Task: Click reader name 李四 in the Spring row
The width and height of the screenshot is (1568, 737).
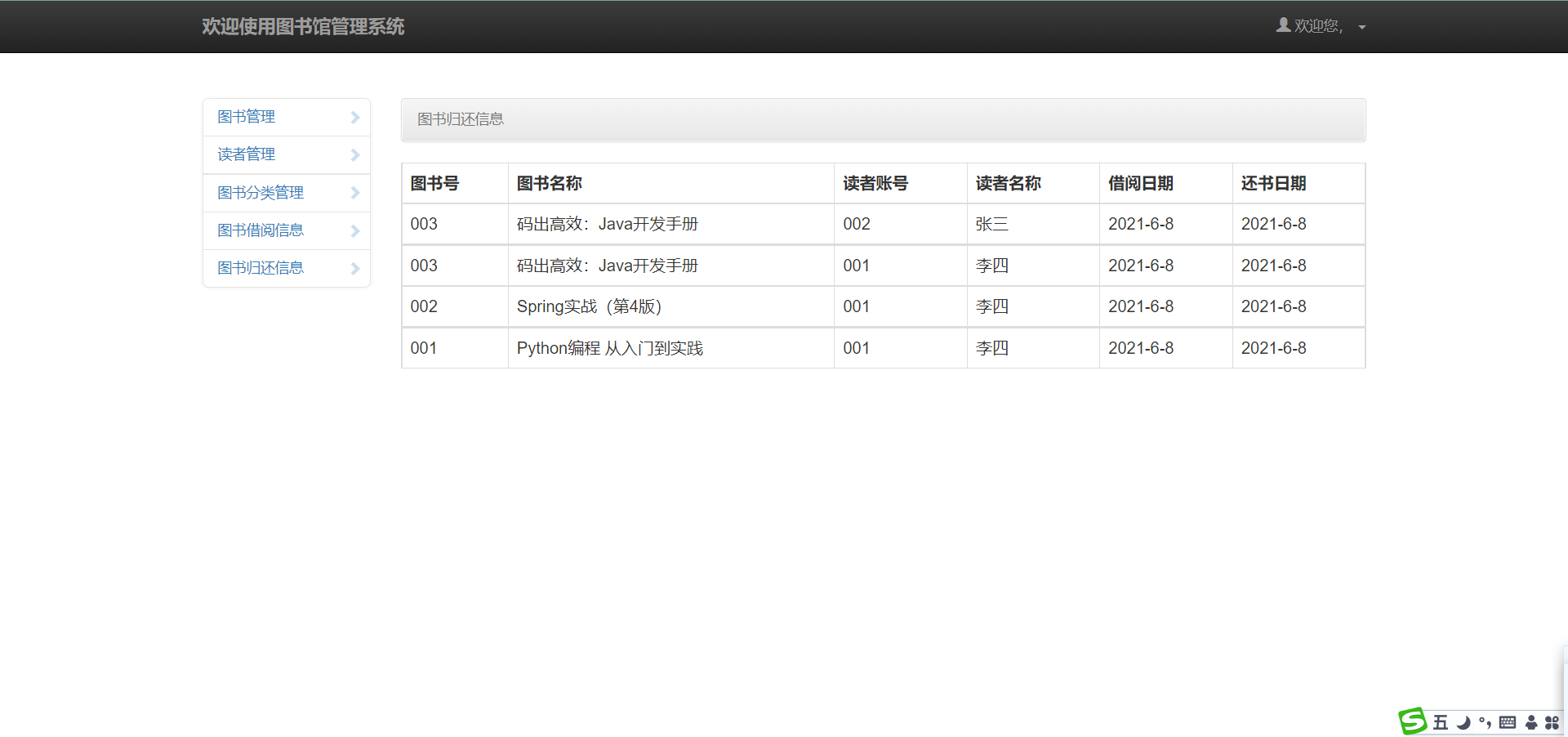Action: tap(992, 306)
